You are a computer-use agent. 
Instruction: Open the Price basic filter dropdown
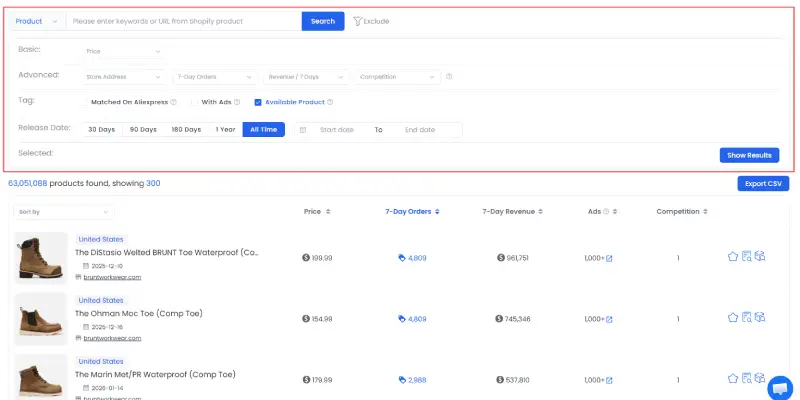[x=123, y=52]
